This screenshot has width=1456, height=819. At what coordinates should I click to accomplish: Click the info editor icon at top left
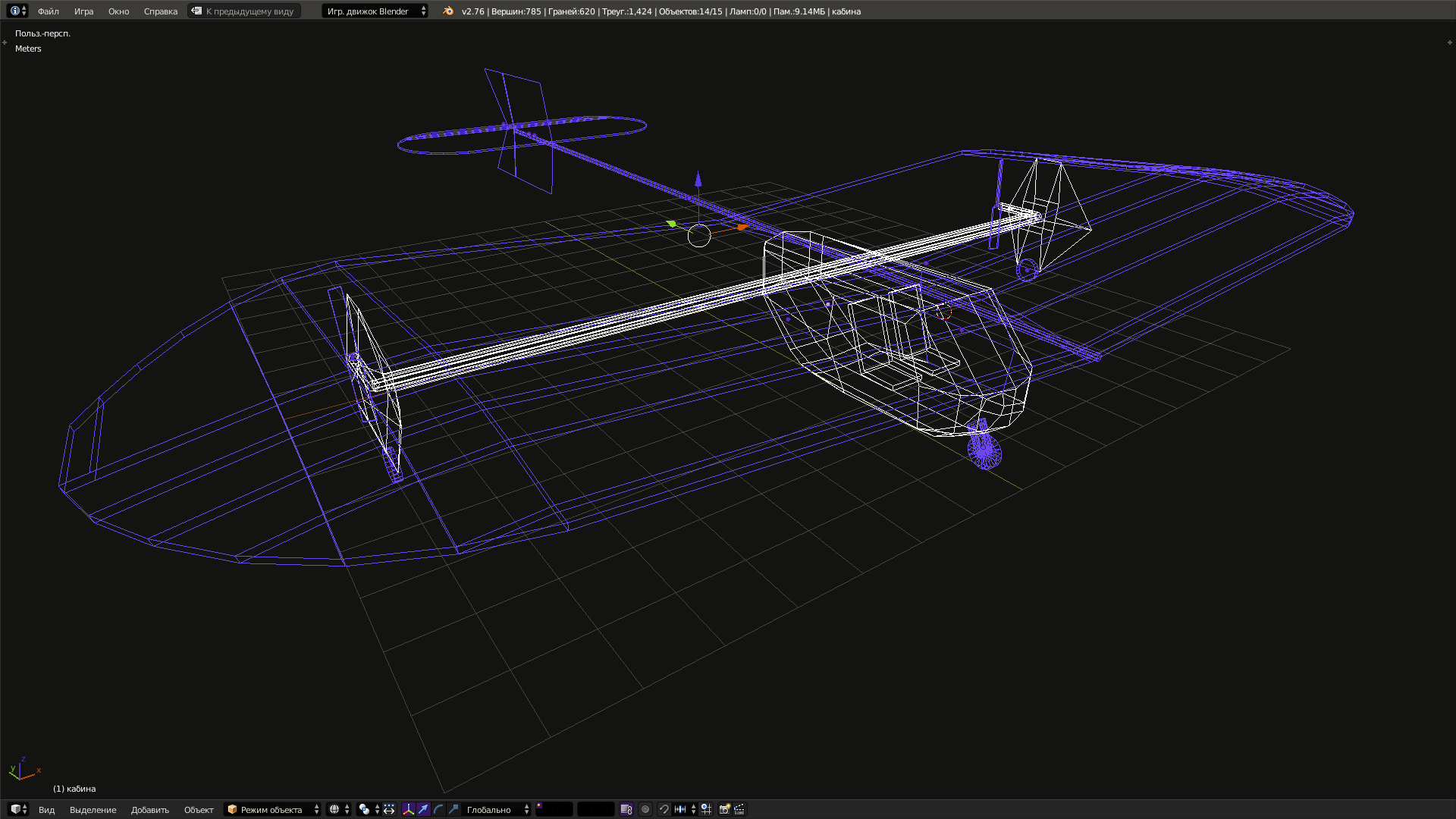pos(14,11)
